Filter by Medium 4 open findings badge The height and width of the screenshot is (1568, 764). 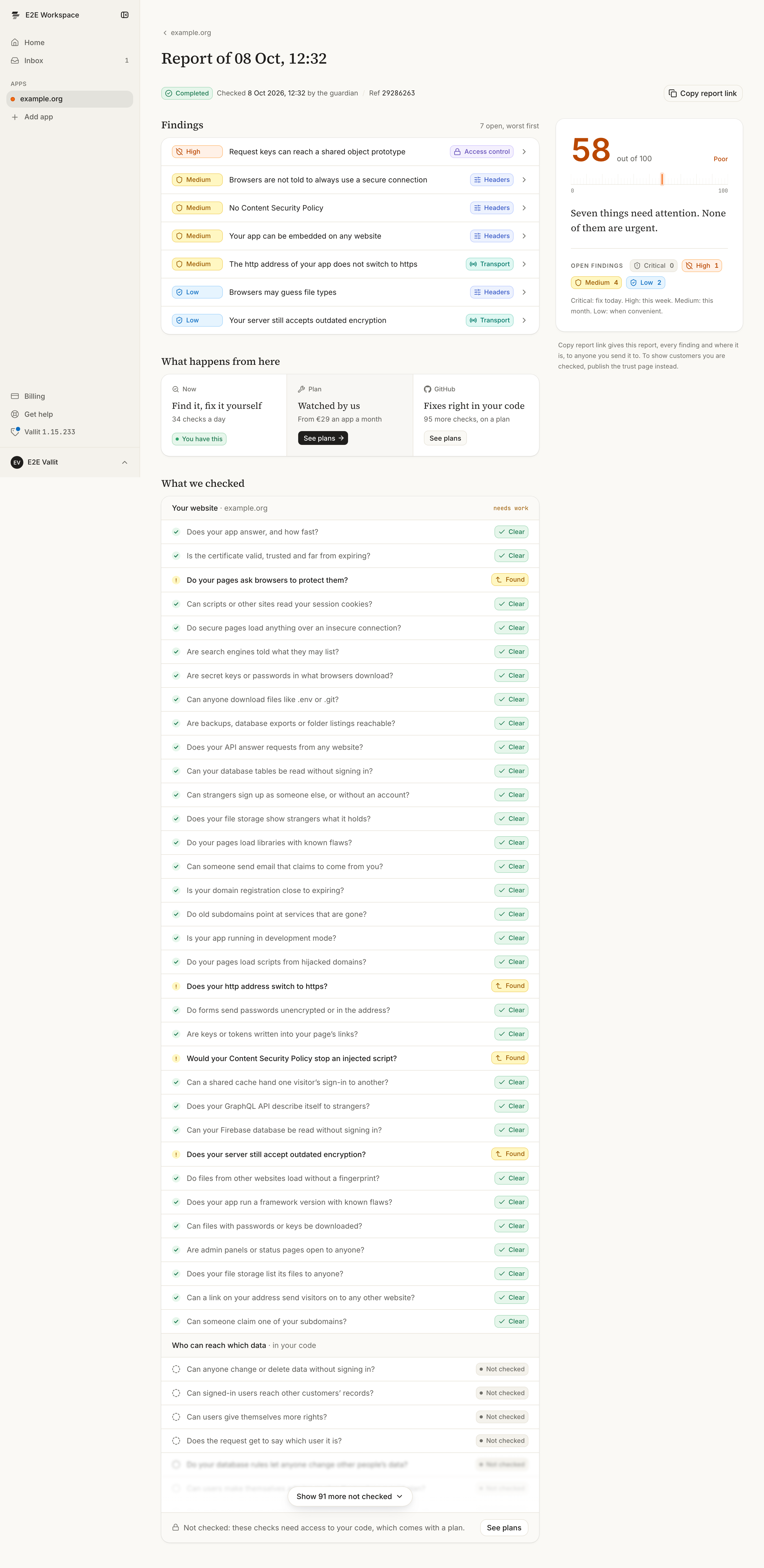596,282
